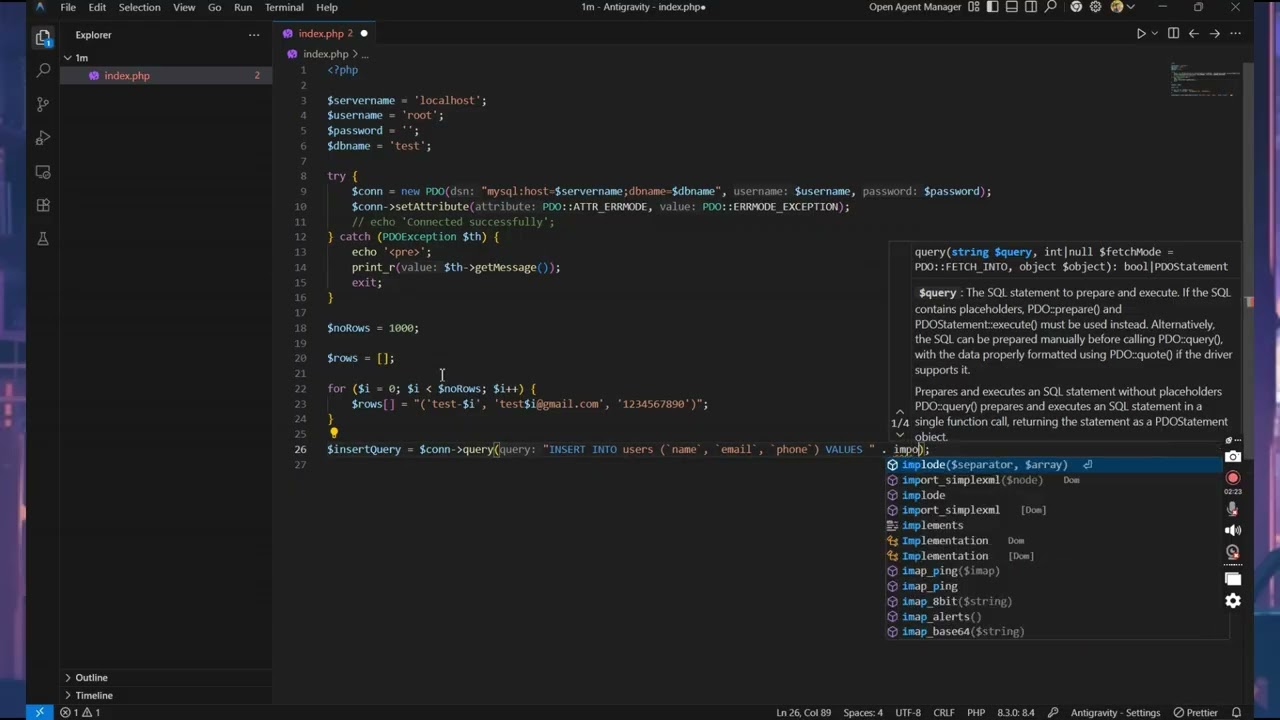
Task: Open the Selection menu
Action: pos(140,7)
